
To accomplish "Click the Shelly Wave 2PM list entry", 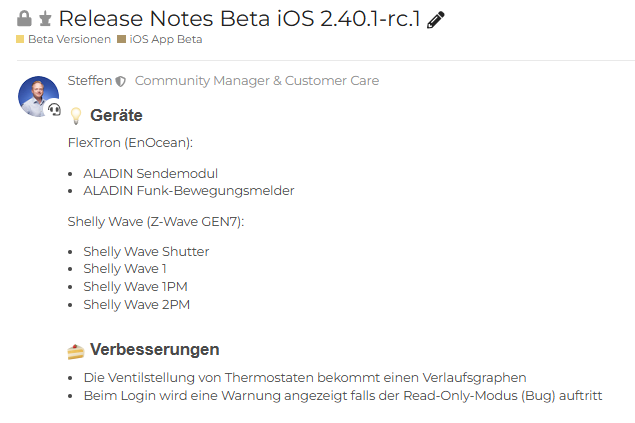I will coord(136,304).
